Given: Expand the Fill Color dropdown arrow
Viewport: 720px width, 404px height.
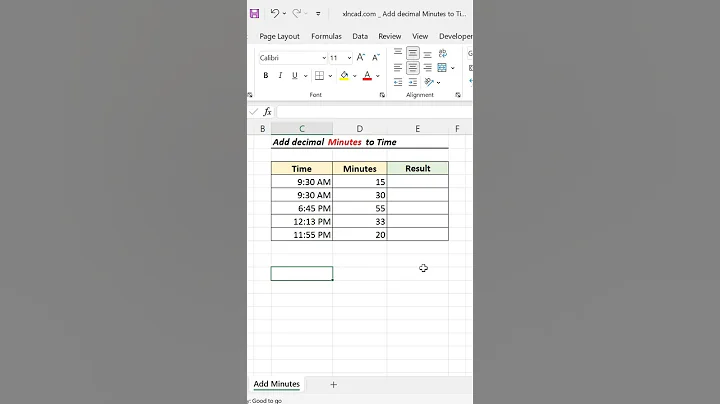Looking at the screenshot, I should click(x=354, y=76).
